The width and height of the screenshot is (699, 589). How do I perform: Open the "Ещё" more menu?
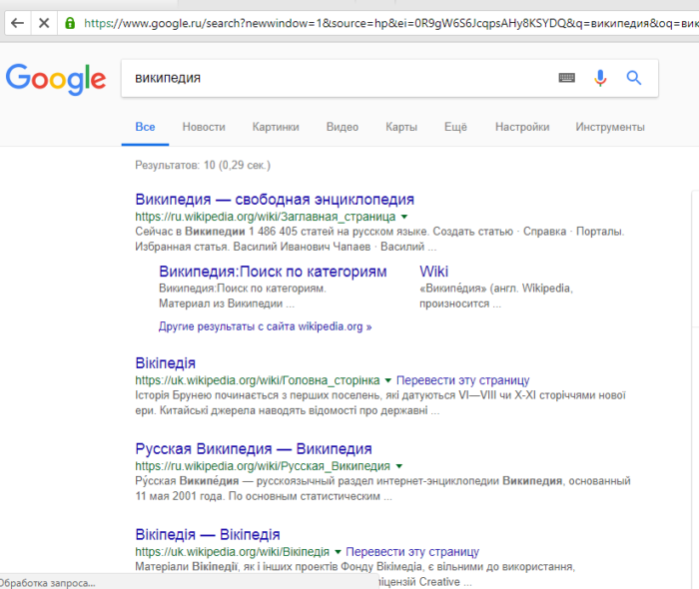tap(455, 127)
